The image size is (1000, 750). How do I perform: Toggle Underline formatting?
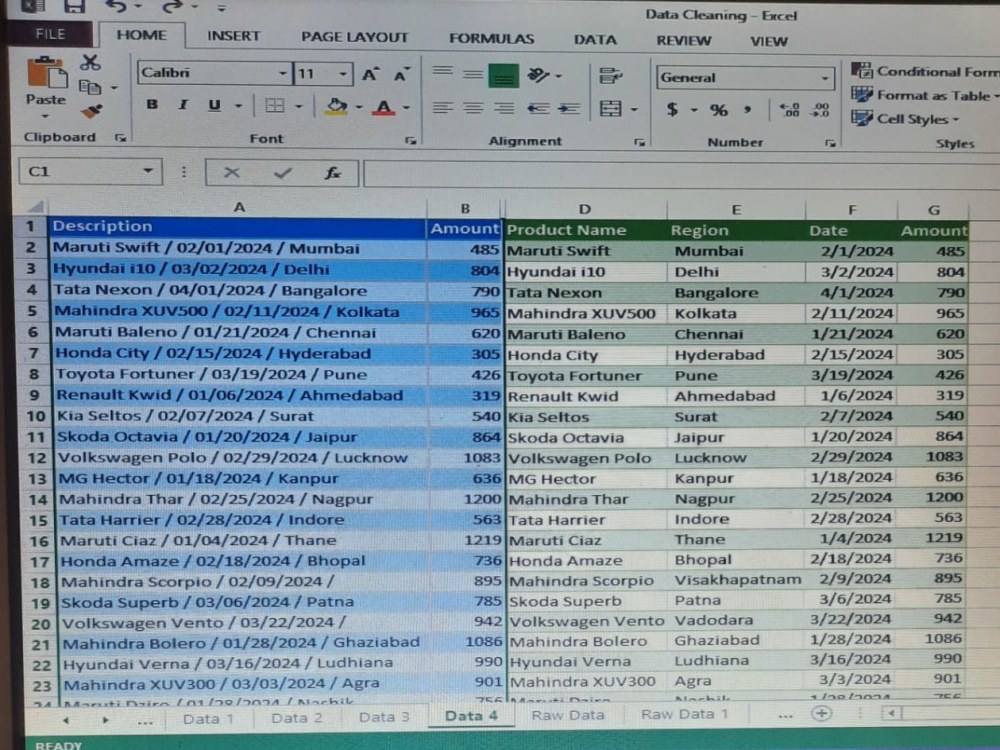pos(214,105)
